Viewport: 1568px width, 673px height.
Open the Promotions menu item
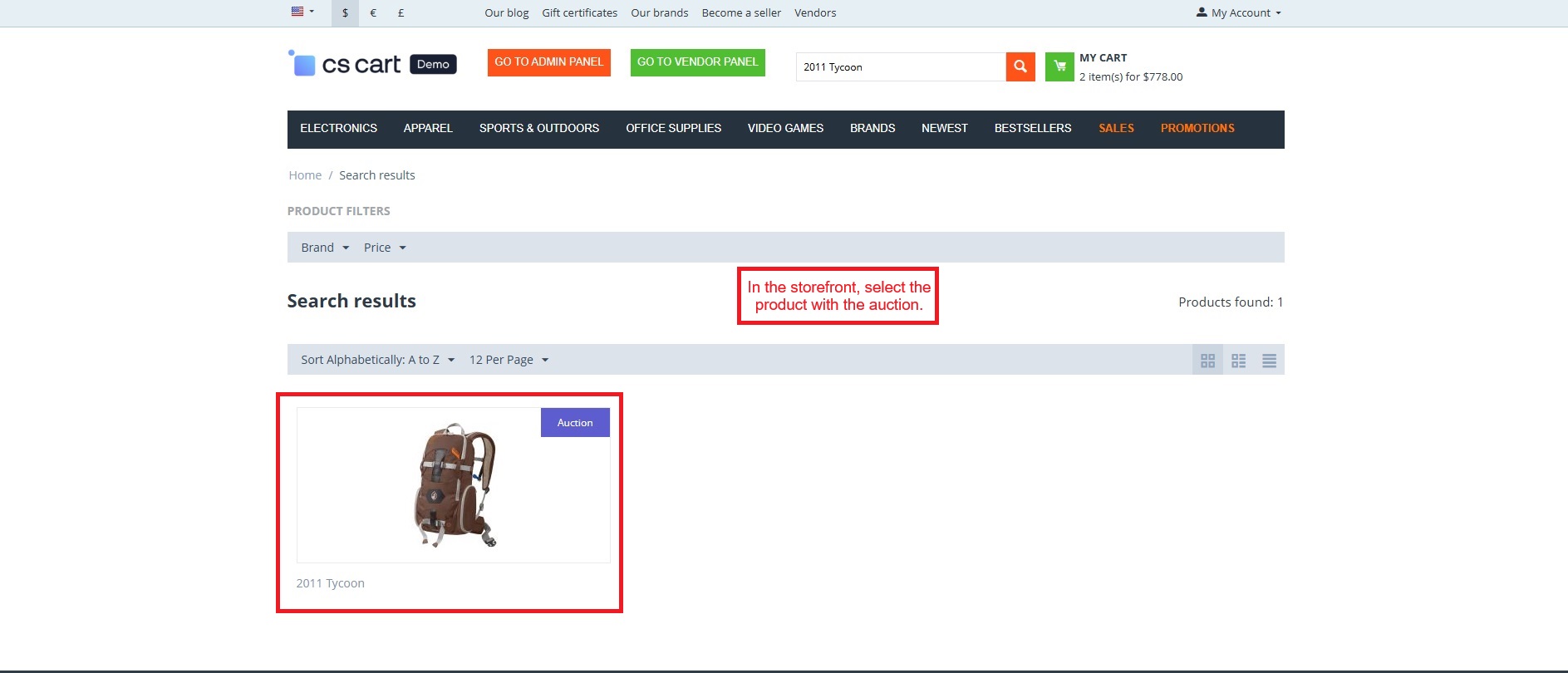pyautogui.click(x=1197, y=129)
